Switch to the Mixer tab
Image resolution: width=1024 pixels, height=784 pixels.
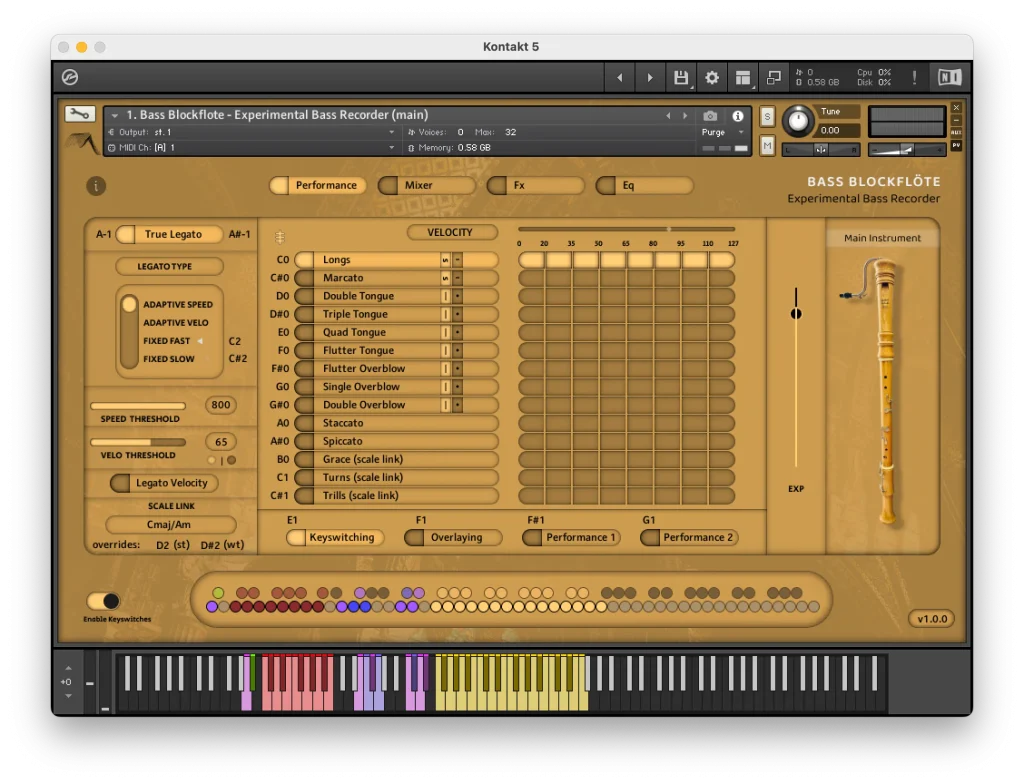point(427,185)
